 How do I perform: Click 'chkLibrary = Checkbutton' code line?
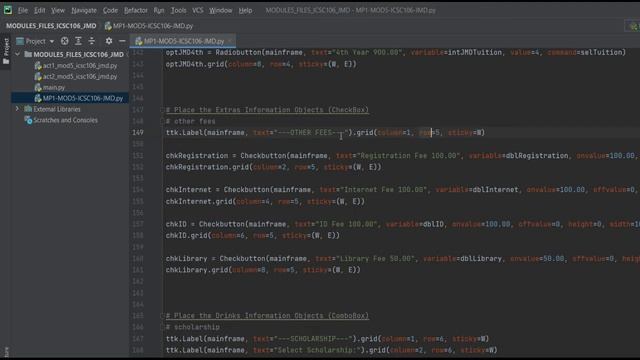402,258
